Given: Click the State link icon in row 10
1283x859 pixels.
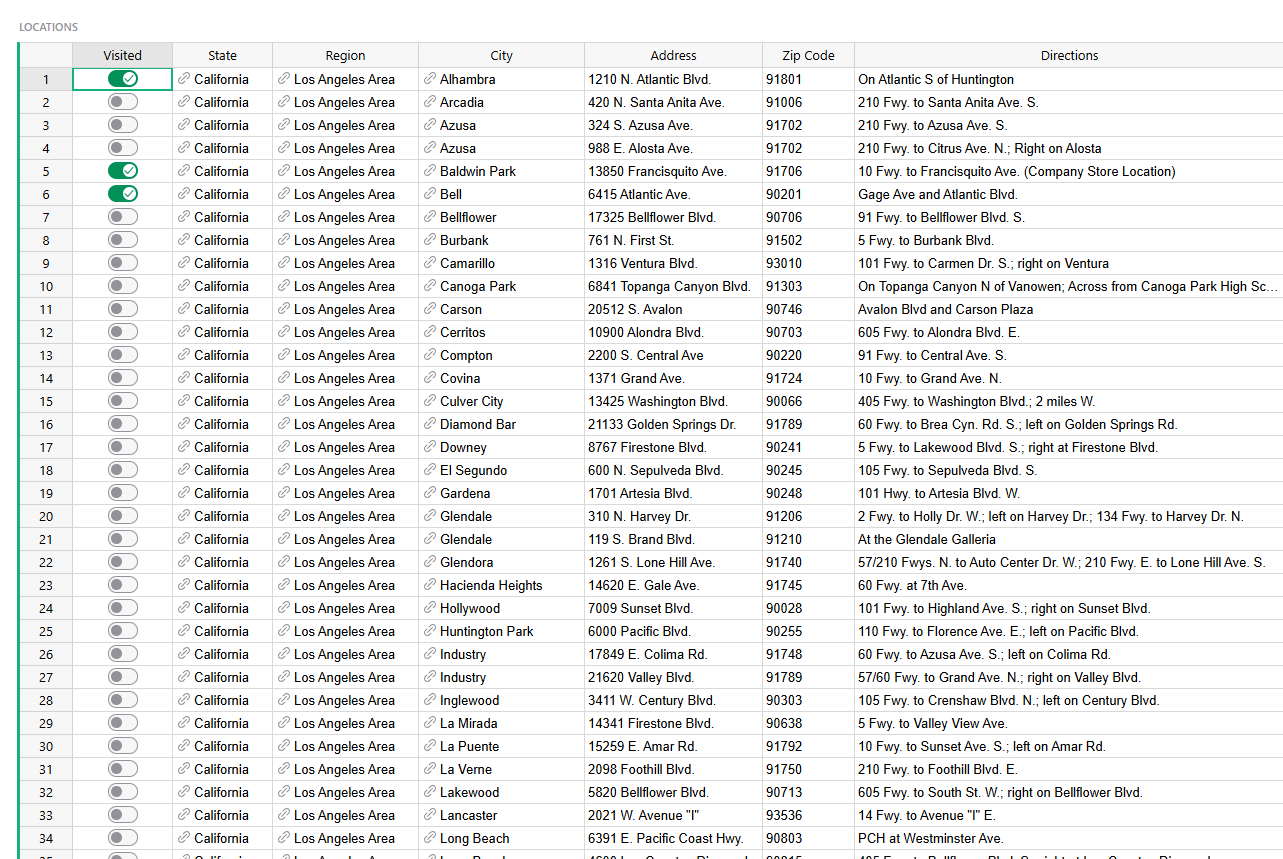Looking at the screenshot, I should click(184, 286).
